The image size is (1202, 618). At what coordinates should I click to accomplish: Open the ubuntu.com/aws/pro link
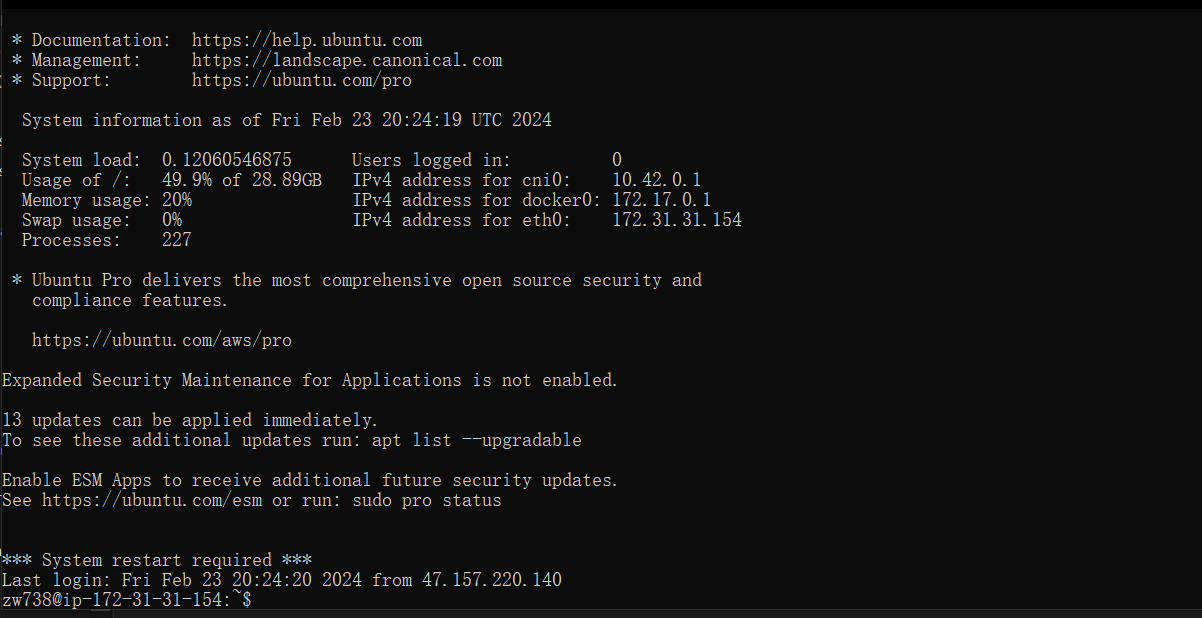pyautogui.click(x=162, y=341)
